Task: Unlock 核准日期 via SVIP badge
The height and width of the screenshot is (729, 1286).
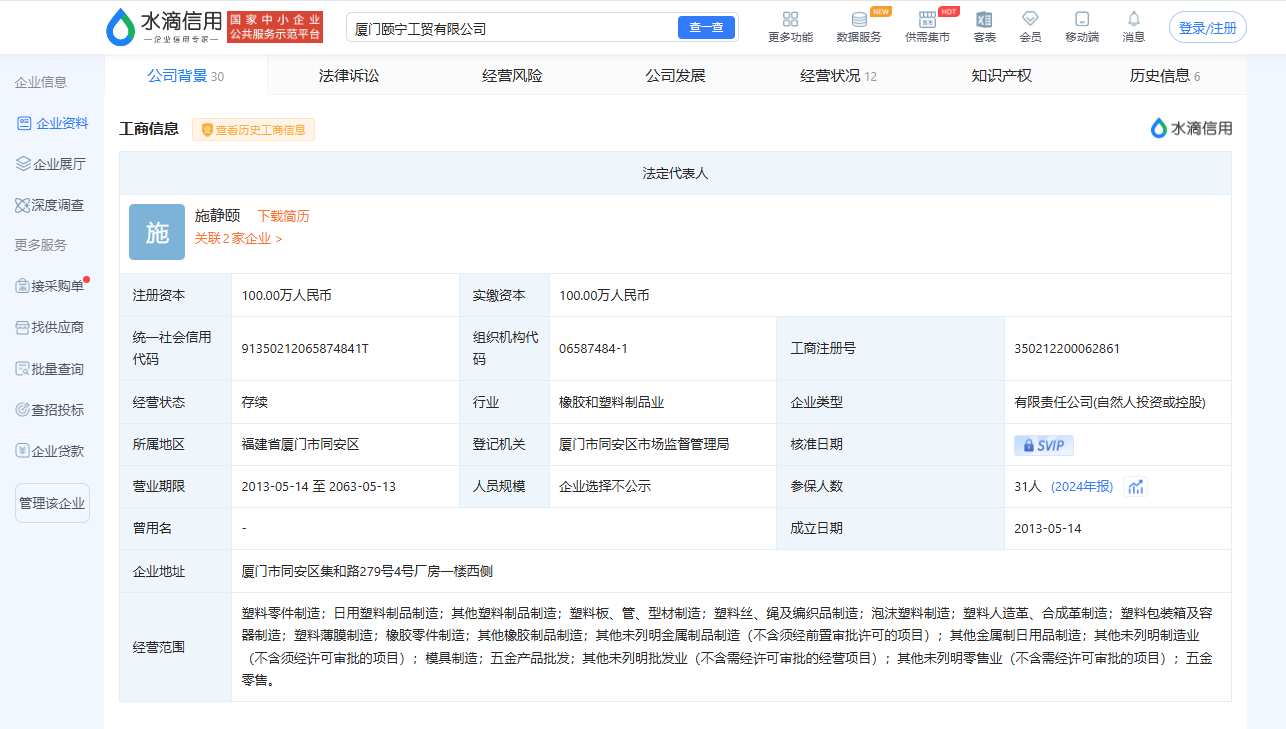Action: [x=1043, y=445]
